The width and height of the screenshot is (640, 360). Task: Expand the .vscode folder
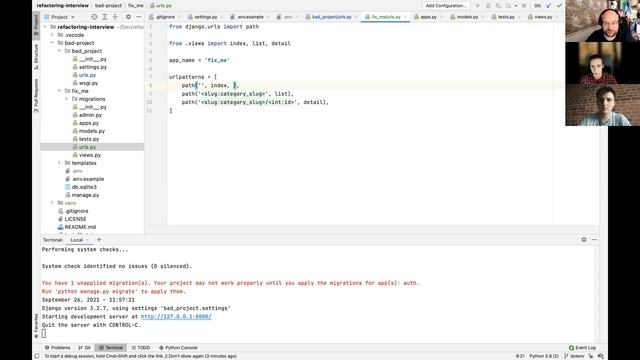click(x=52, y=35)
